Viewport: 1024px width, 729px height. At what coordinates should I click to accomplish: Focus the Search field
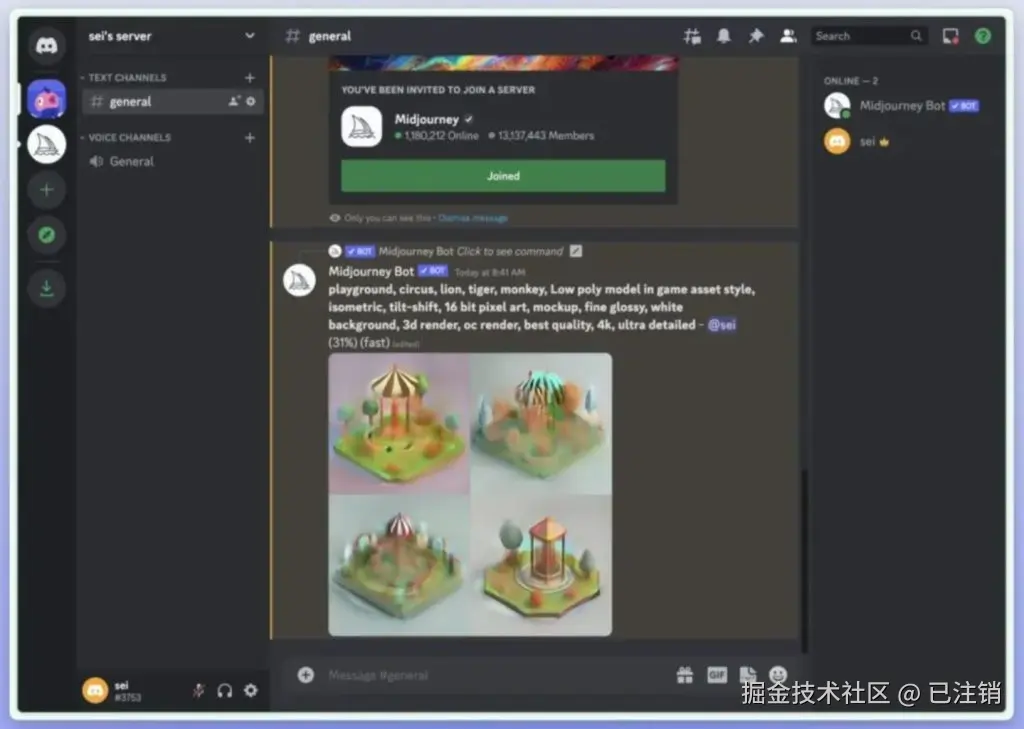(869, 36)
